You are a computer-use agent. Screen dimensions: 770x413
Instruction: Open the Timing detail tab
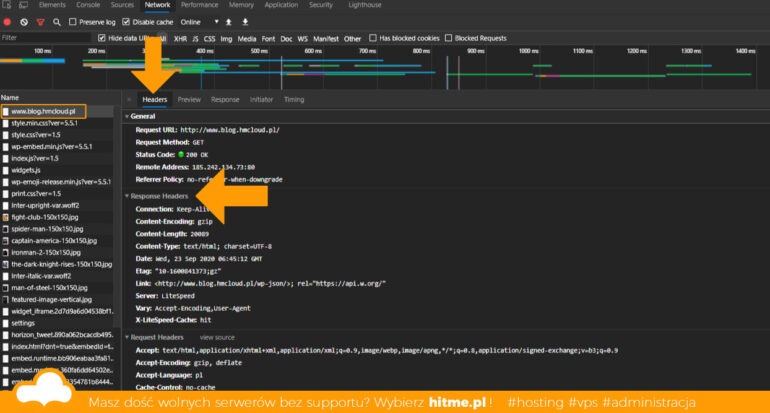pos(294,100)
